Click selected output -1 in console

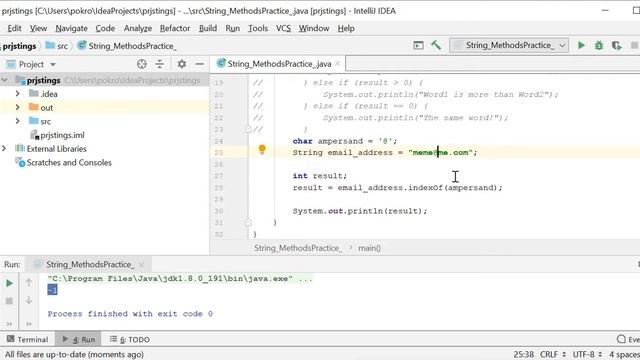[52, 290]
